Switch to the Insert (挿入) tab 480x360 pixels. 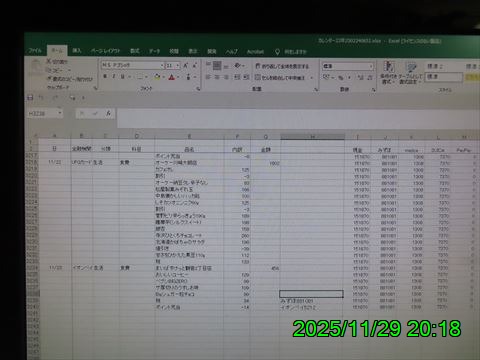(x=77, y=50)
